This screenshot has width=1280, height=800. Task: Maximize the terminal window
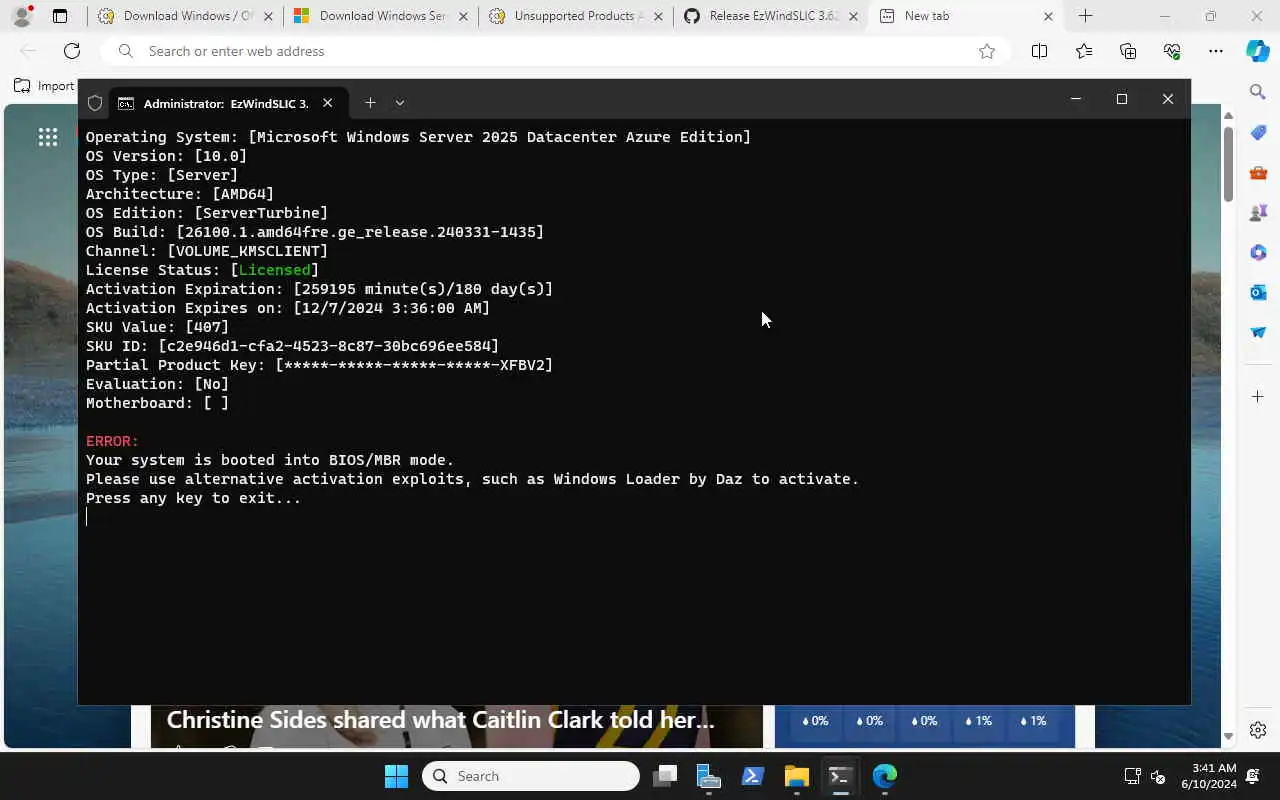[x=1122, y=98]
